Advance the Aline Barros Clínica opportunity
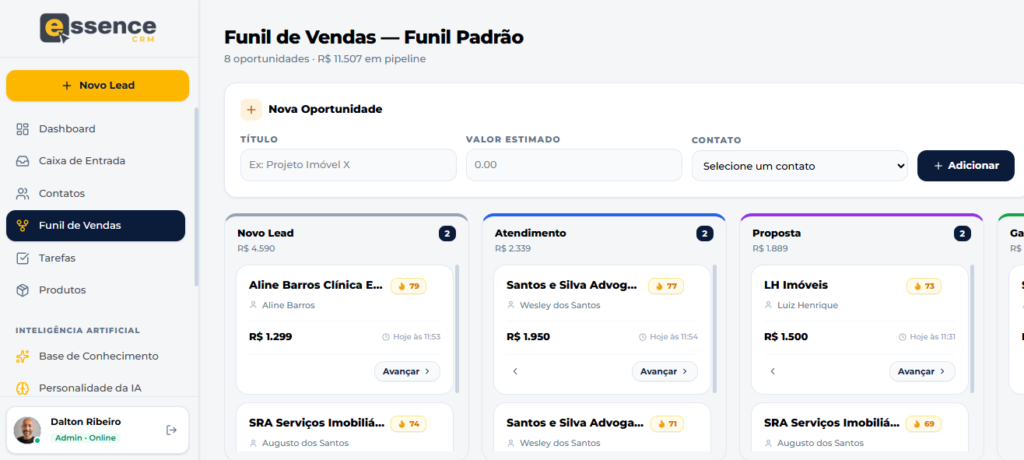The height and width of the screenshot is (460, 1024). pyautogui.click(x=407, y=371)
